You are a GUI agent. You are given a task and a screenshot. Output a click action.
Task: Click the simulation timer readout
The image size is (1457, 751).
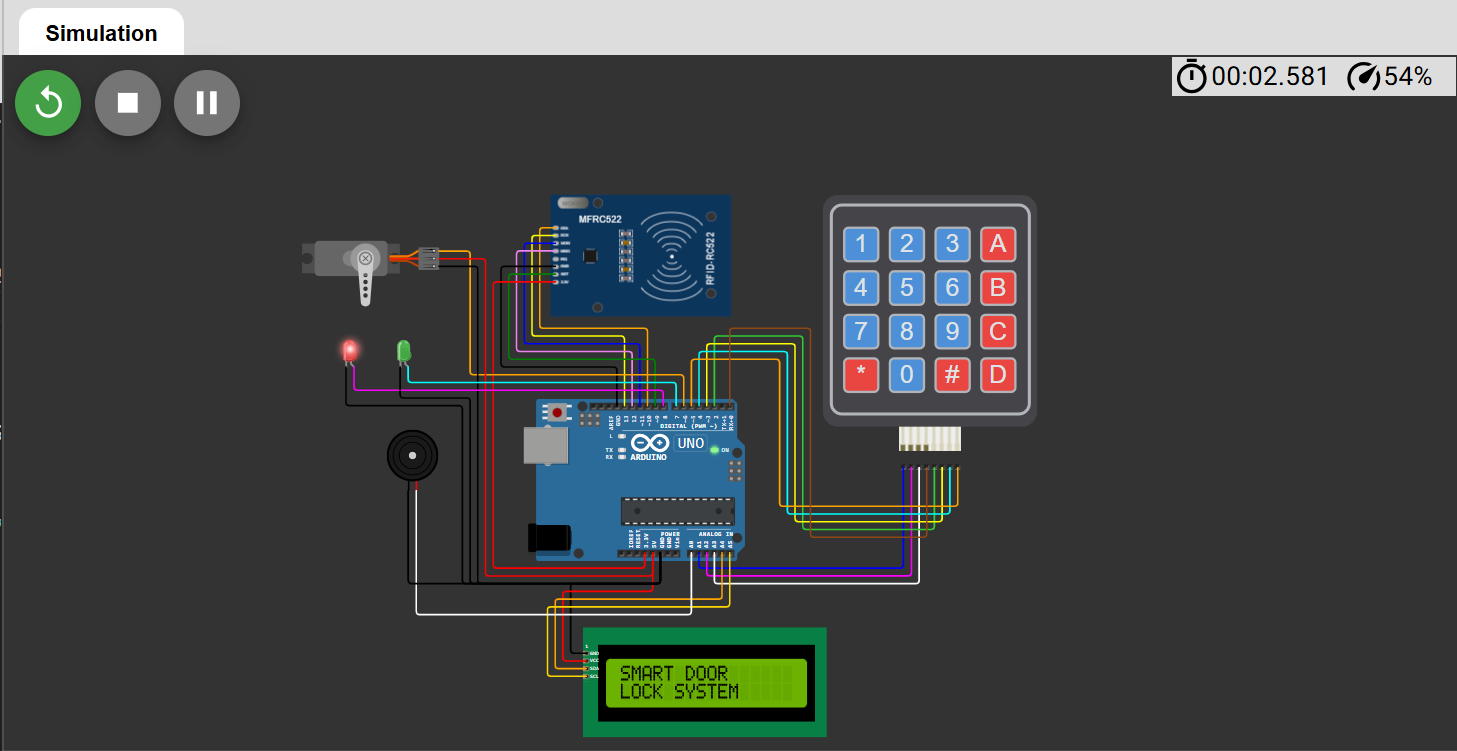(1253, 77)
